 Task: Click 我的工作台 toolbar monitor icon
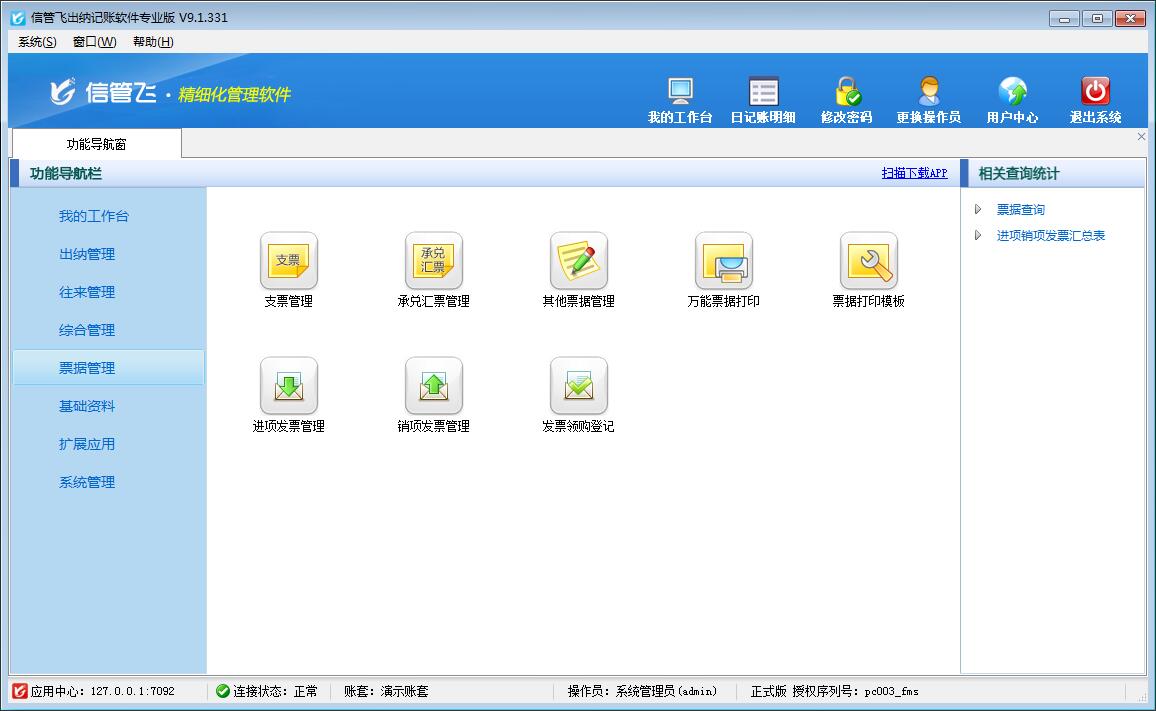680,92
